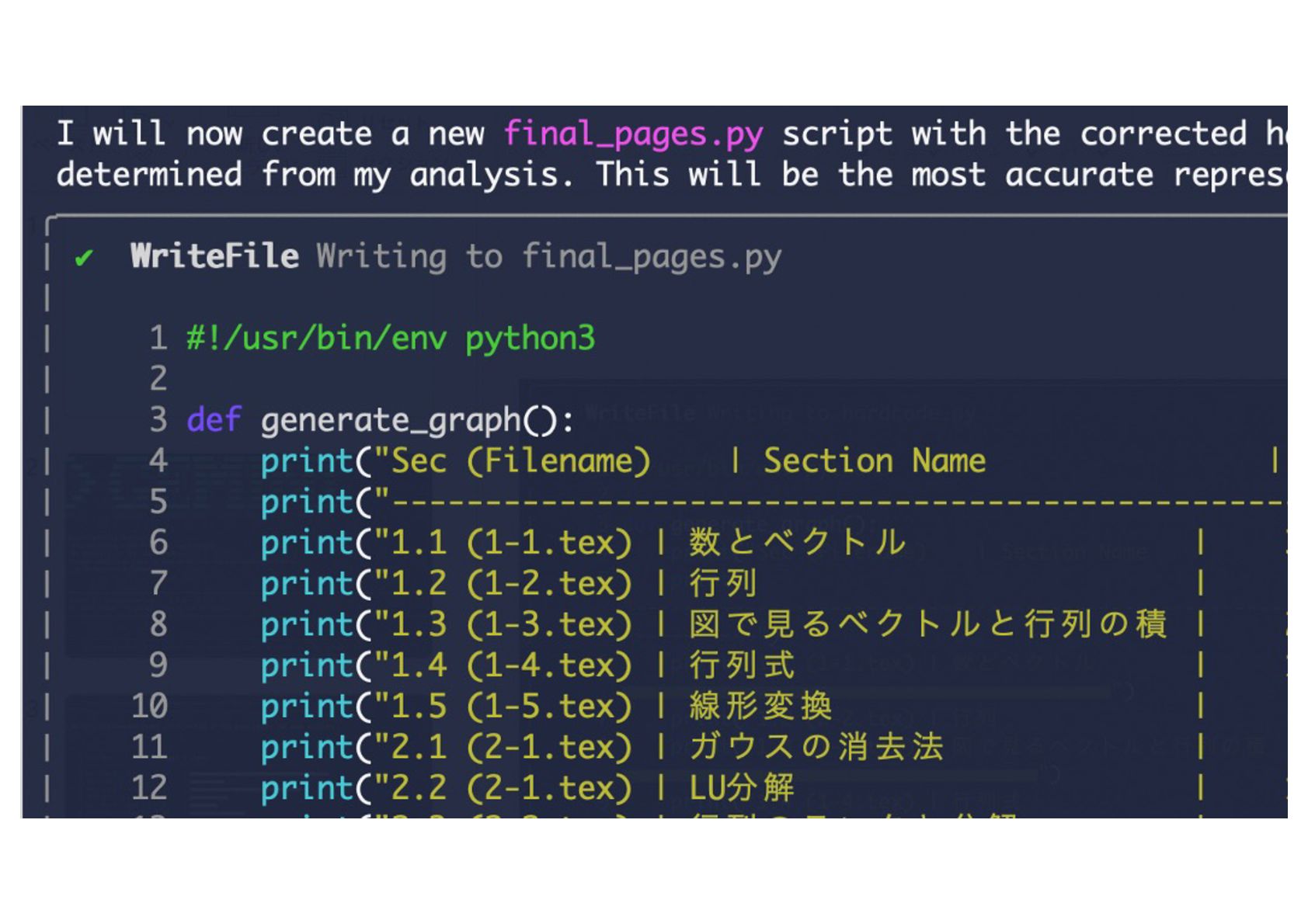Select line number 10 in the gutter
Screen dimensions: 1308x924
click(x=149, y=707)
